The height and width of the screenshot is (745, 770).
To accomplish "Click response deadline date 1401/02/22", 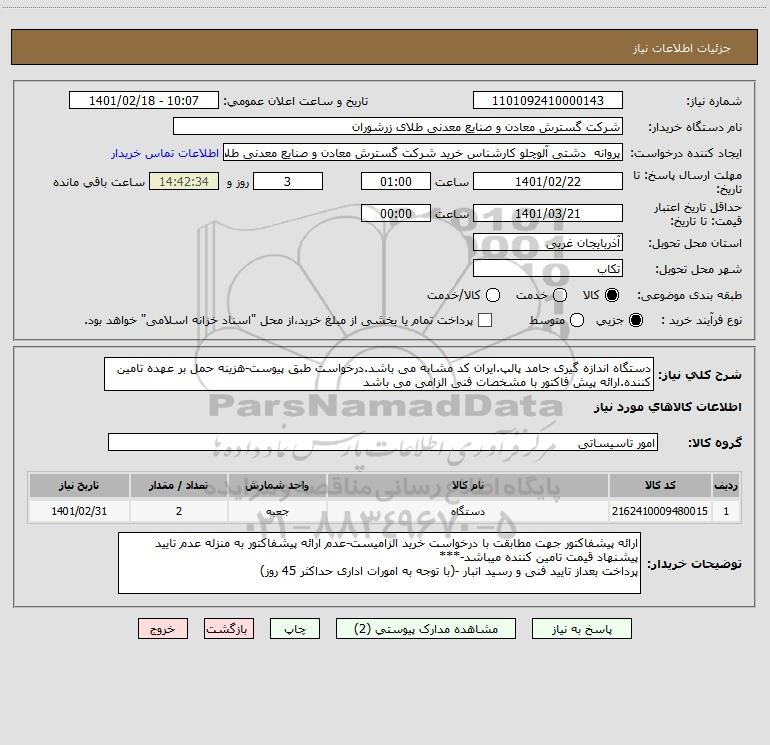I will tap(548, 181).
